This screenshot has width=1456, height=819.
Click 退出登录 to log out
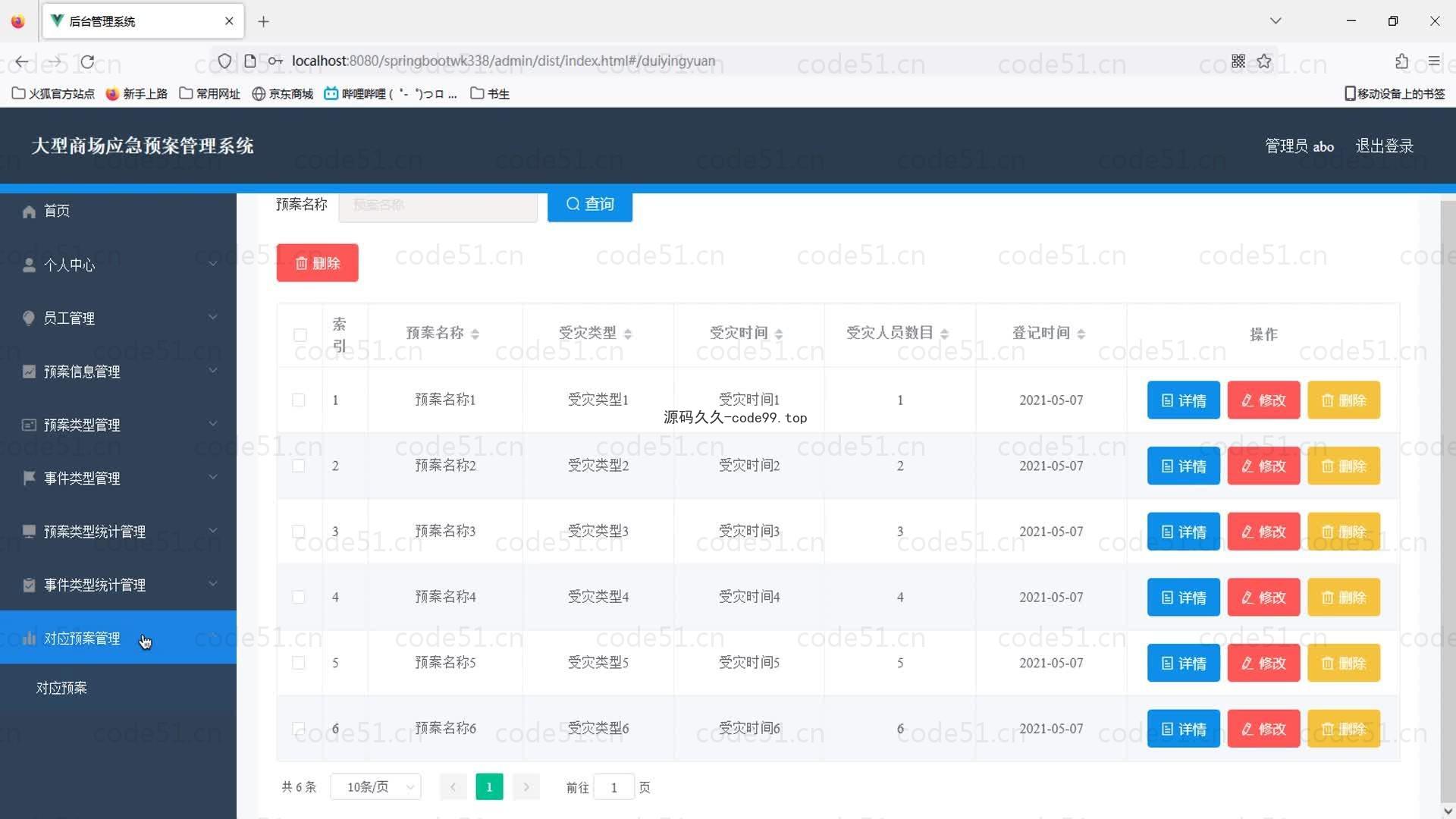(x=1384, y=146)
